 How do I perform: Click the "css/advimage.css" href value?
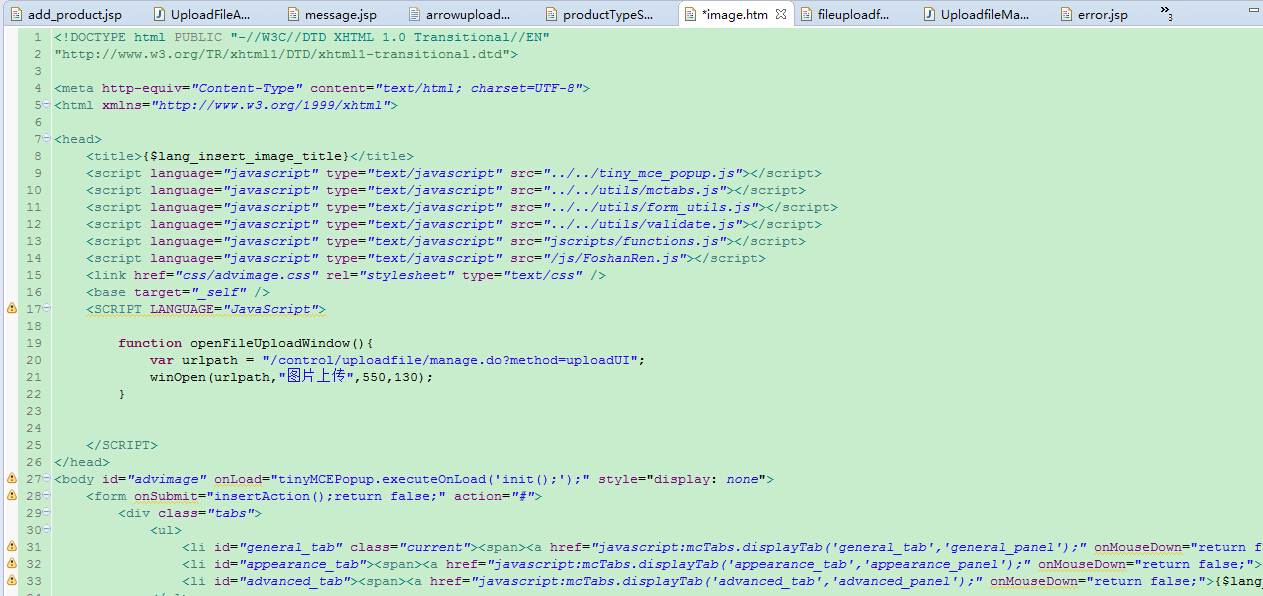point(246,275)
